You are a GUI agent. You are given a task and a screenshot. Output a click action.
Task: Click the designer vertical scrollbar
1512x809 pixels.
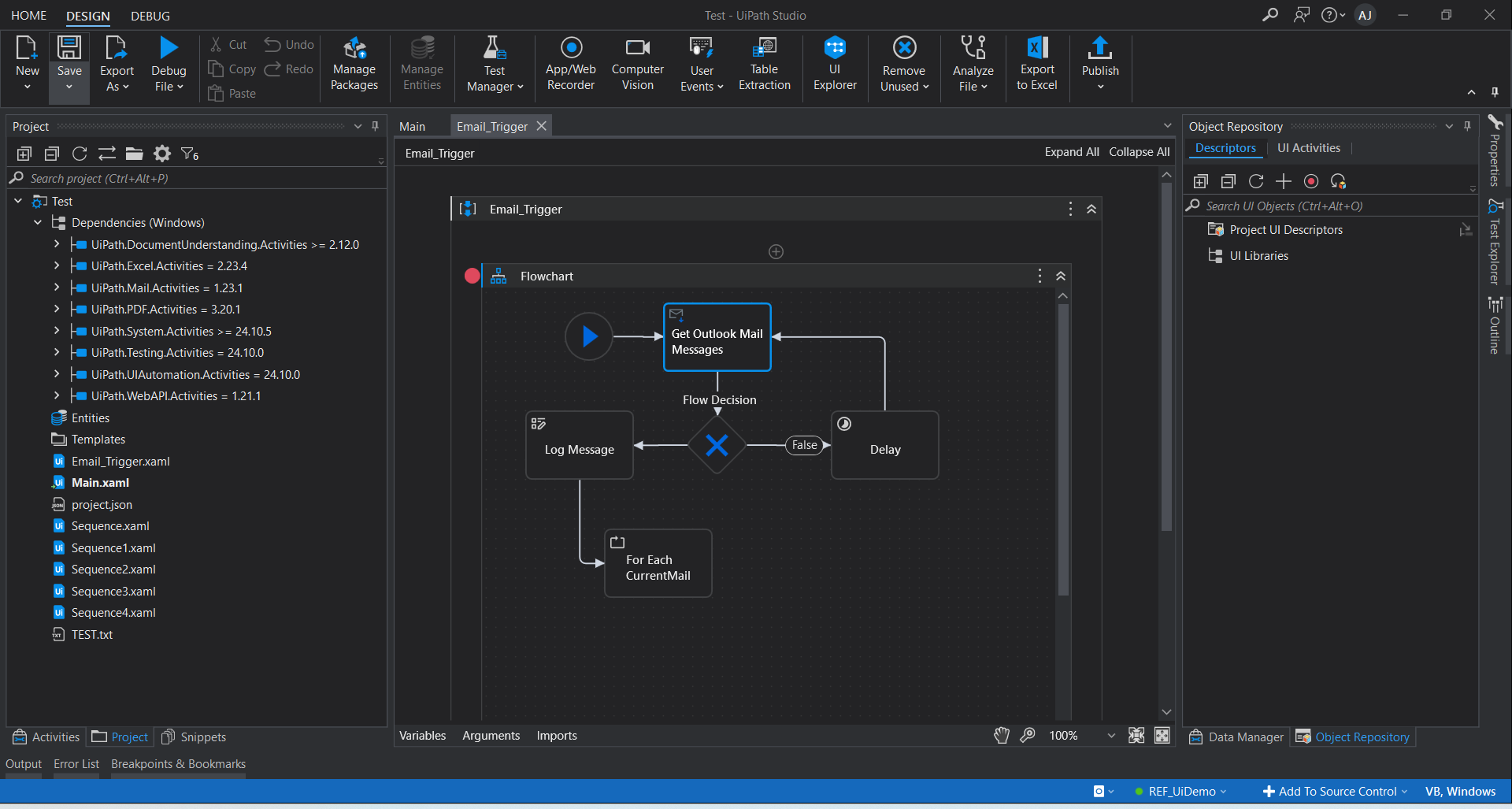pos(1166,357)
